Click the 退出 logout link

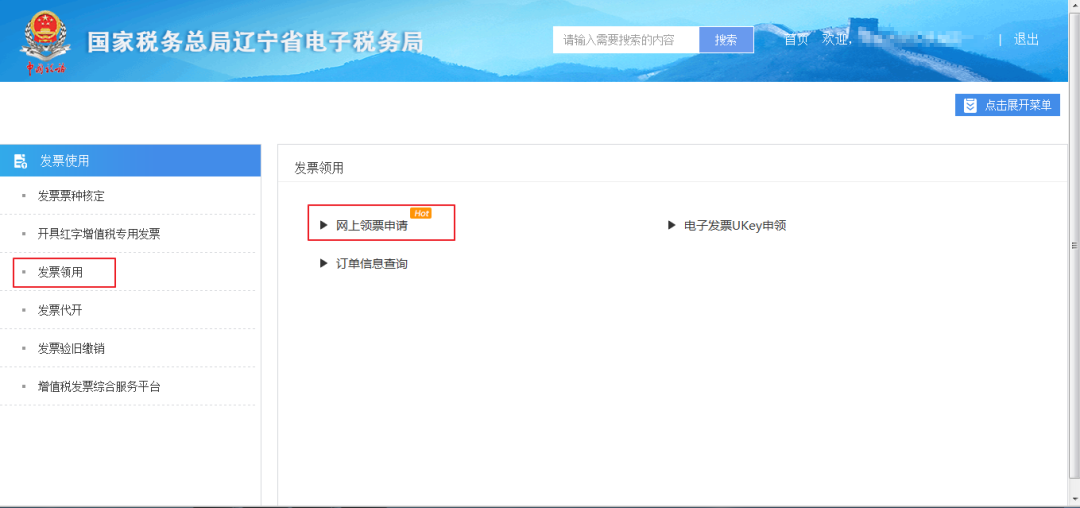[x=1026, y=40]
